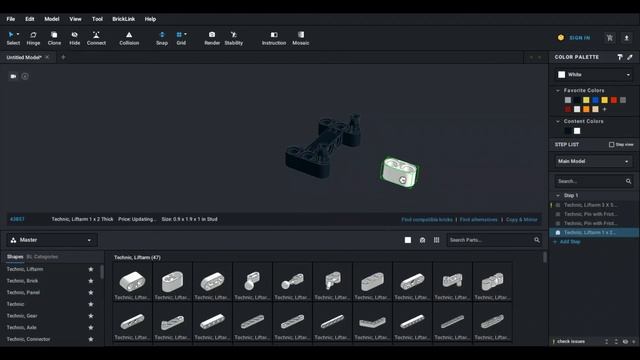The height and width of the screenshot is (360, 640).
Task: Open the White color dropdown
Action: (594, 74)
